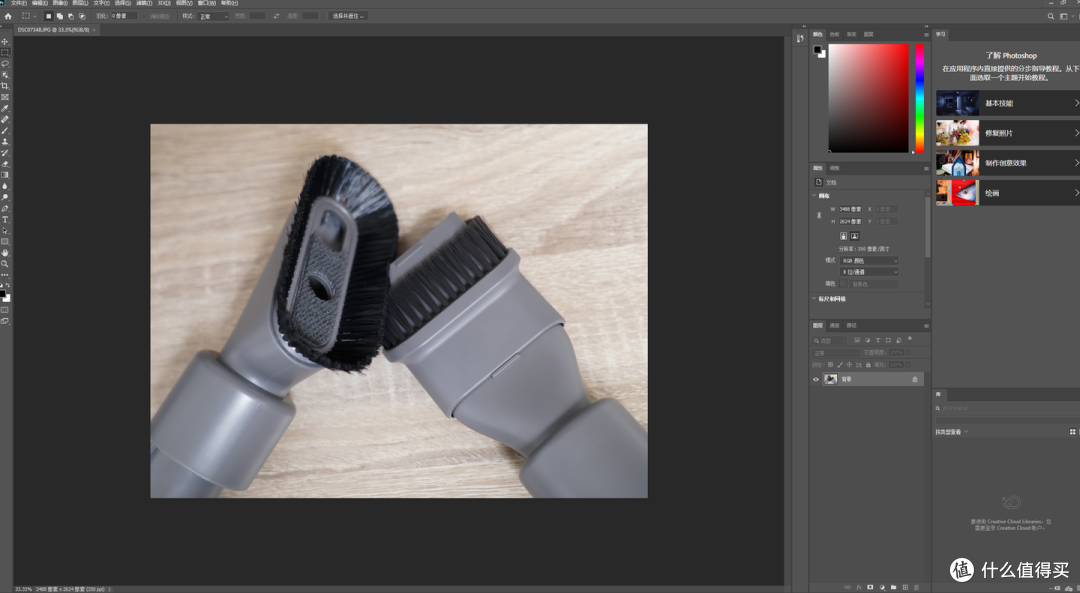Select the Hand tool
Image resolution: width=1080 pixels, height=593 pixels.
tap(5, 253)
